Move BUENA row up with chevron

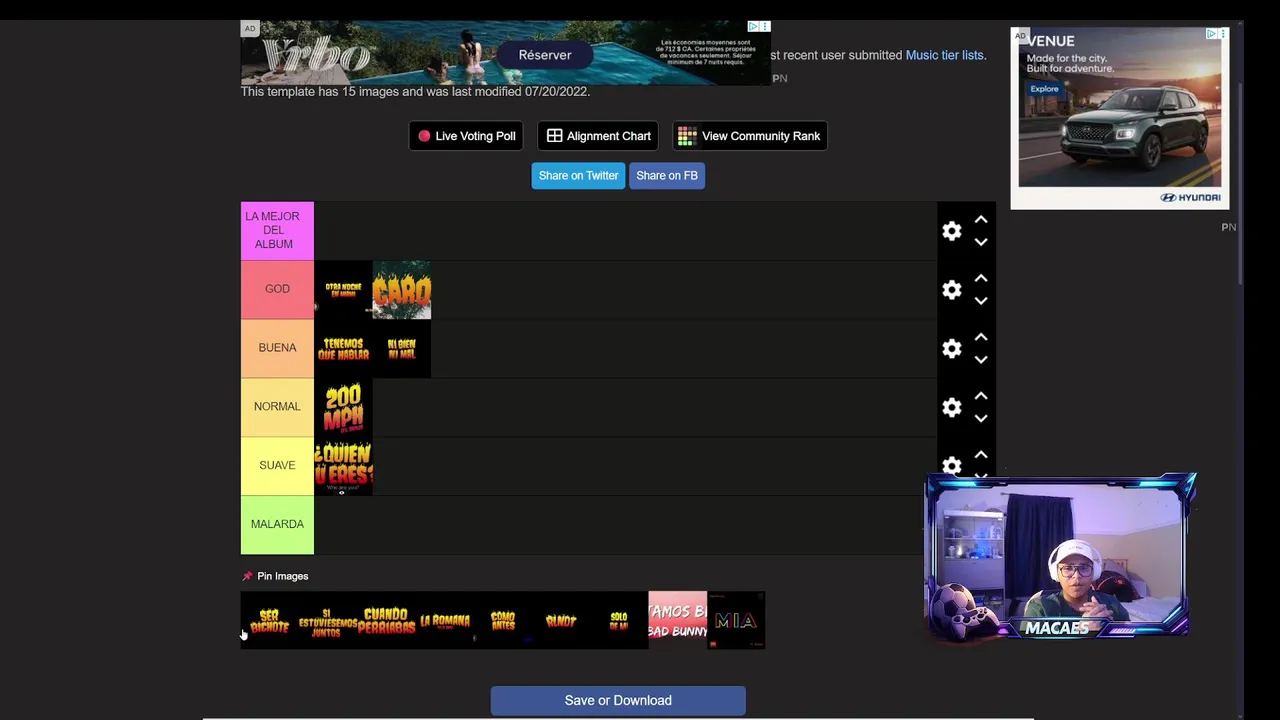[981, 338]
